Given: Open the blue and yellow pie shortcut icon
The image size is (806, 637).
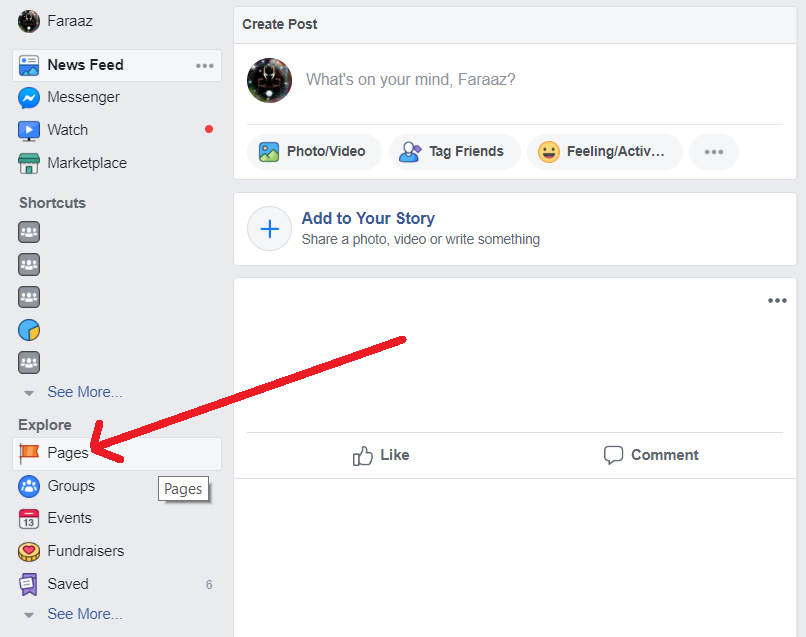Looking at the screenshot, I should coord(29,330).
